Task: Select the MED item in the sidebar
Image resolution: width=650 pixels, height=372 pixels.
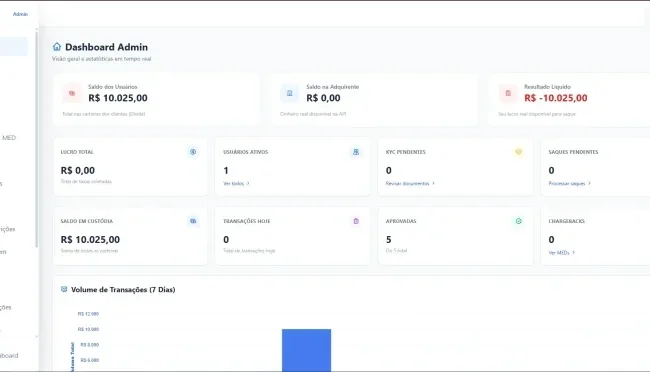Action: point(9,138)
